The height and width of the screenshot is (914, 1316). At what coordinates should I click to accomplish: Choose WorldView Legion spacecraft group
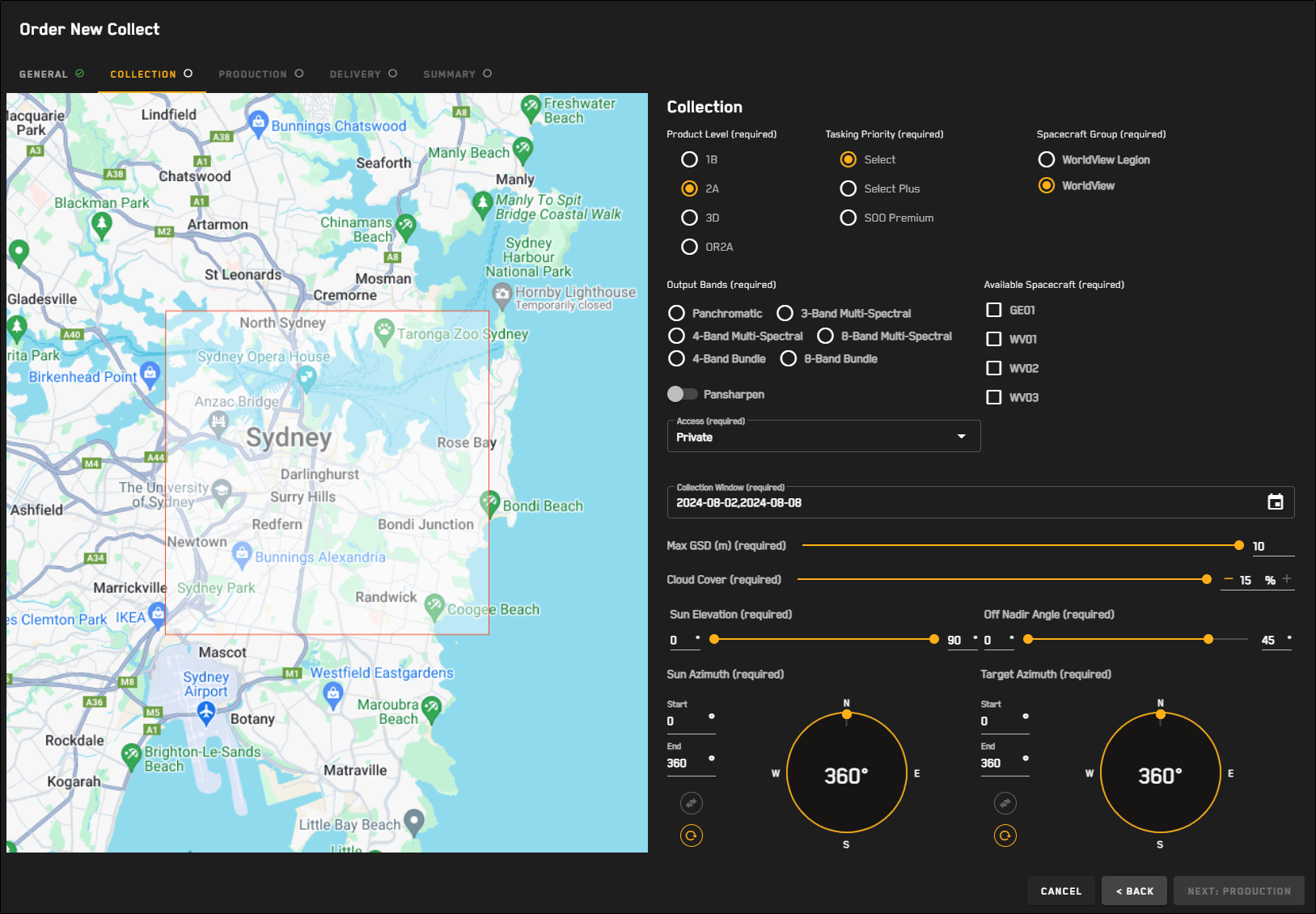tap(1046, 159)
